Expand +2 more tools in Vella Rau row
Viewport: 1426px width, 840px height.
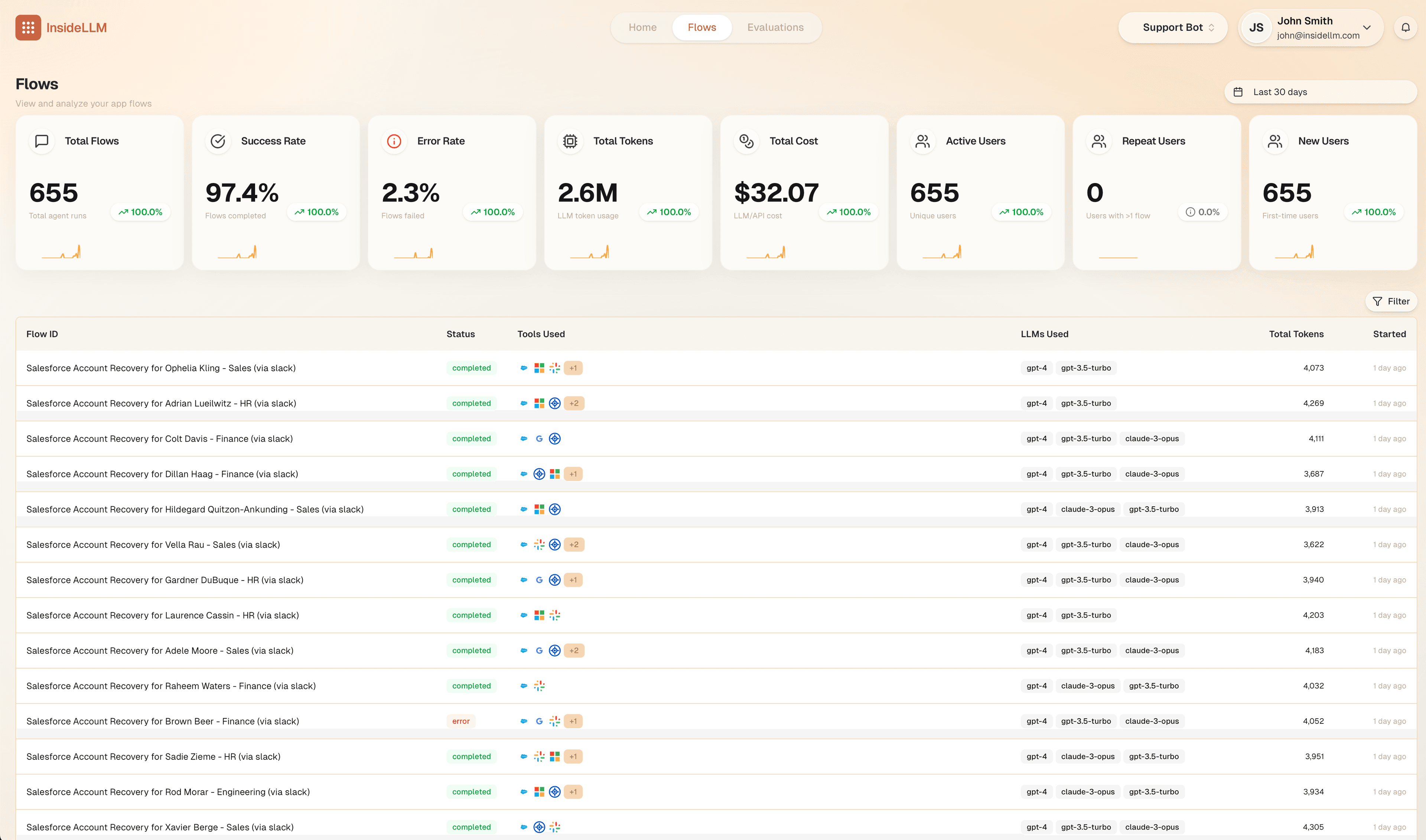[574, 545]
